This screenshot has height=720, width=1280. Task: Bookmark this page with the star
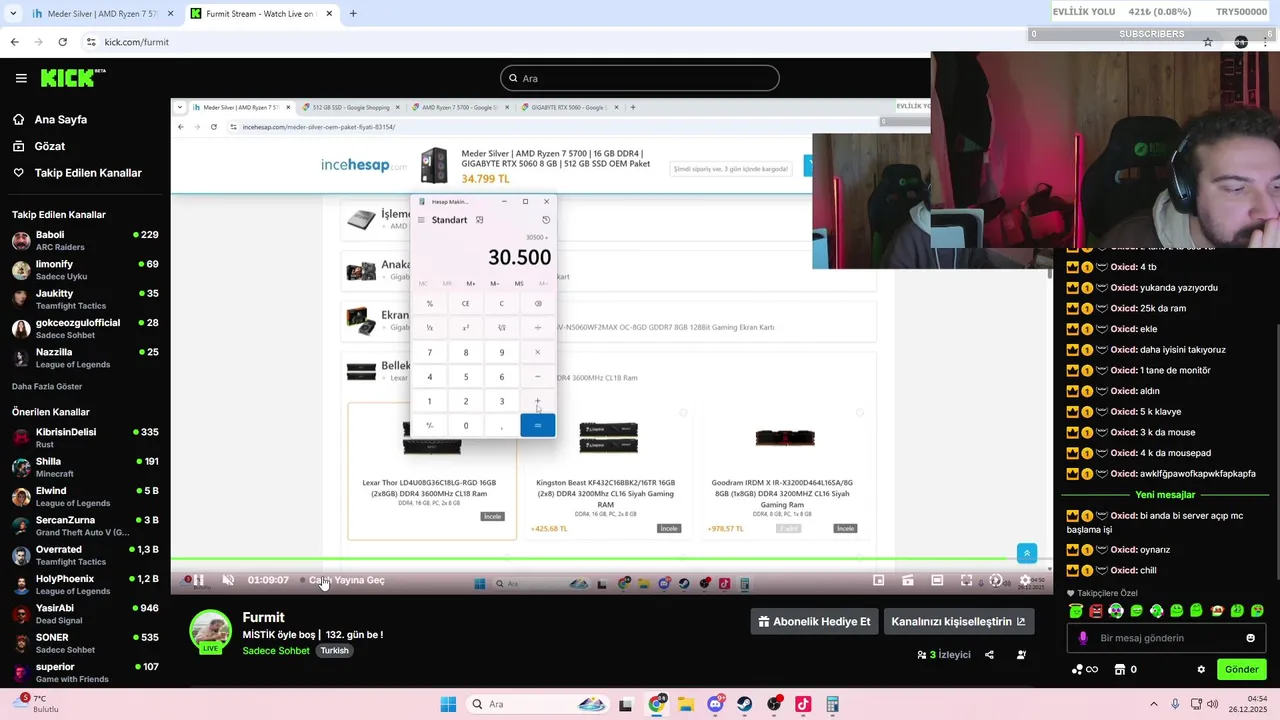click(x=1208, y=42)
